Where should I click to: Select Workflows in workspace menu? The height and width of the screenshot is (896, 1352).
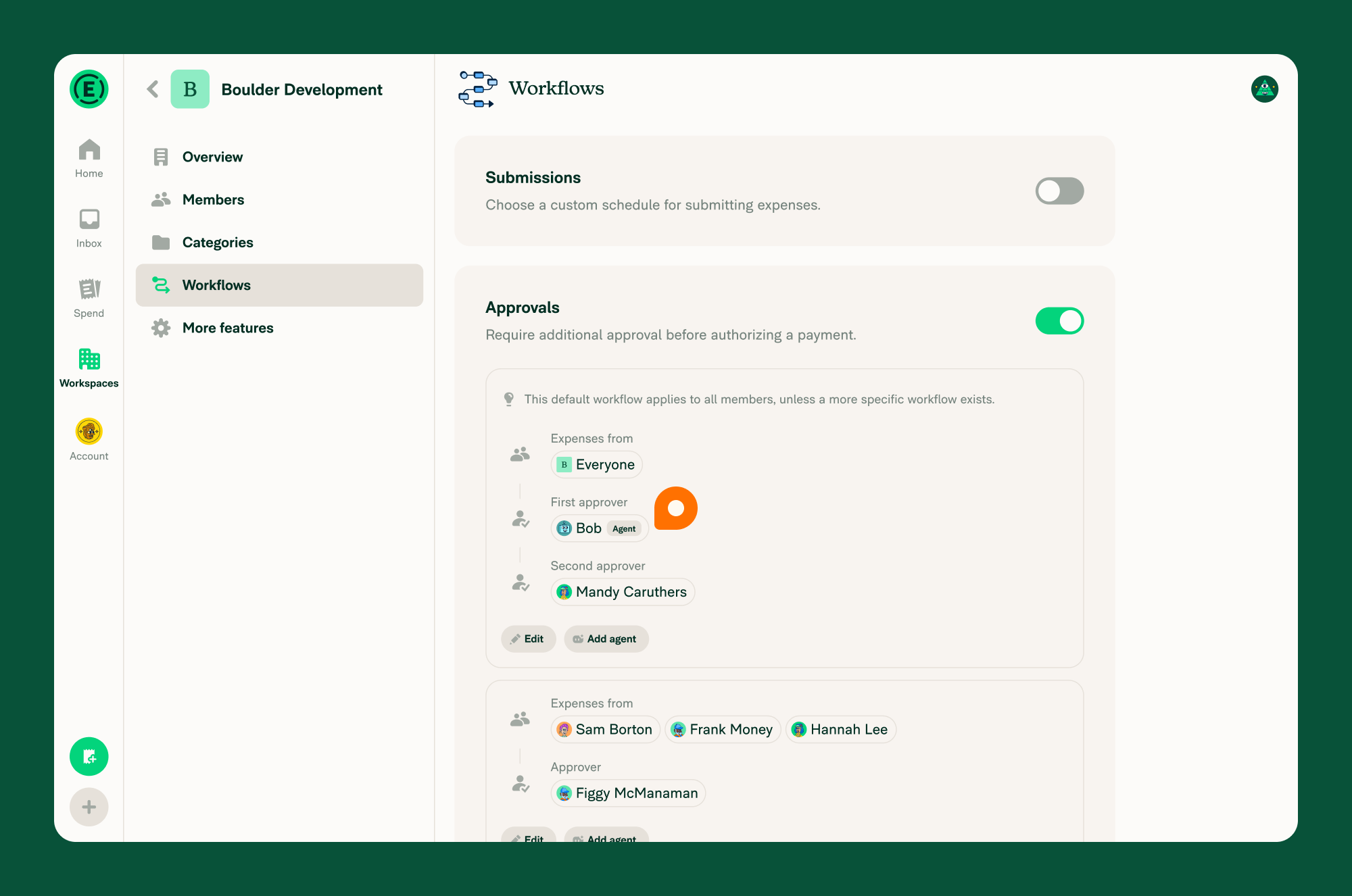tap(279, 285)
